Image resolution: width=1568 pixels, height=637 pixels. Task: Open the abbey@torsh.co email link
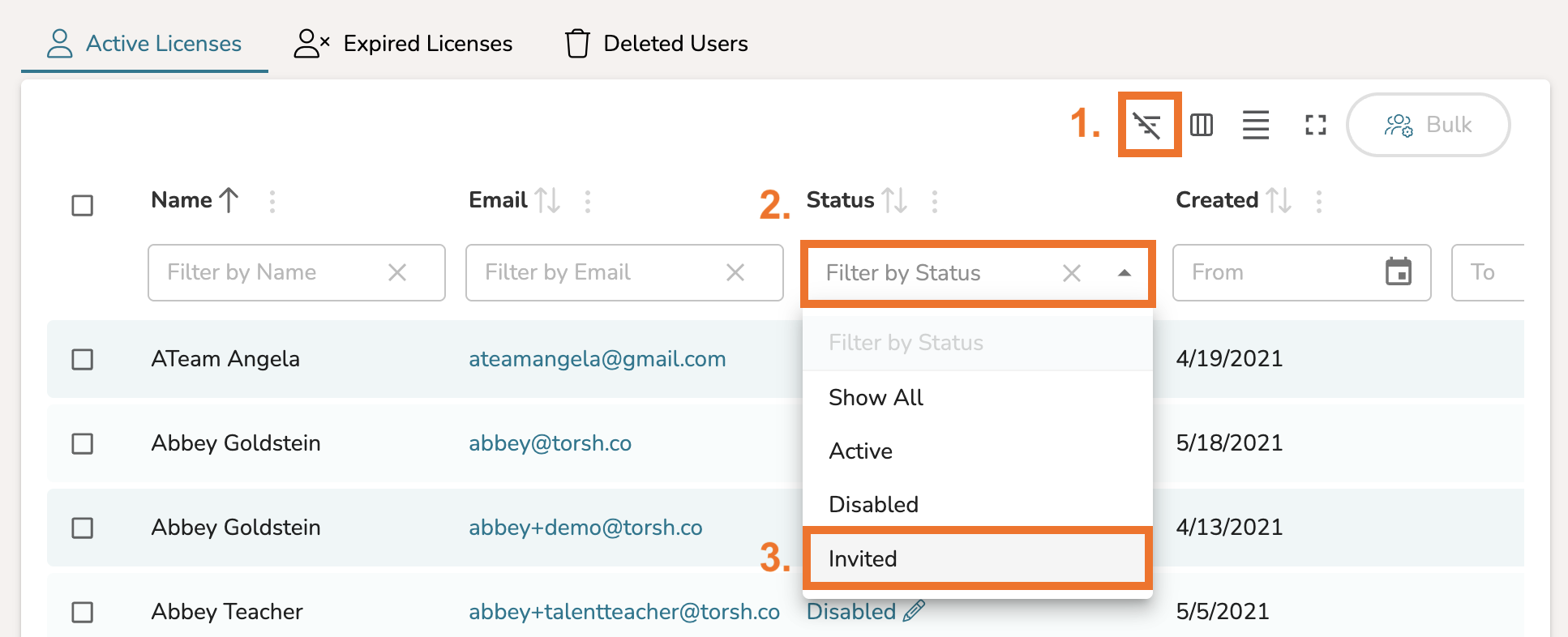[550, 443]
